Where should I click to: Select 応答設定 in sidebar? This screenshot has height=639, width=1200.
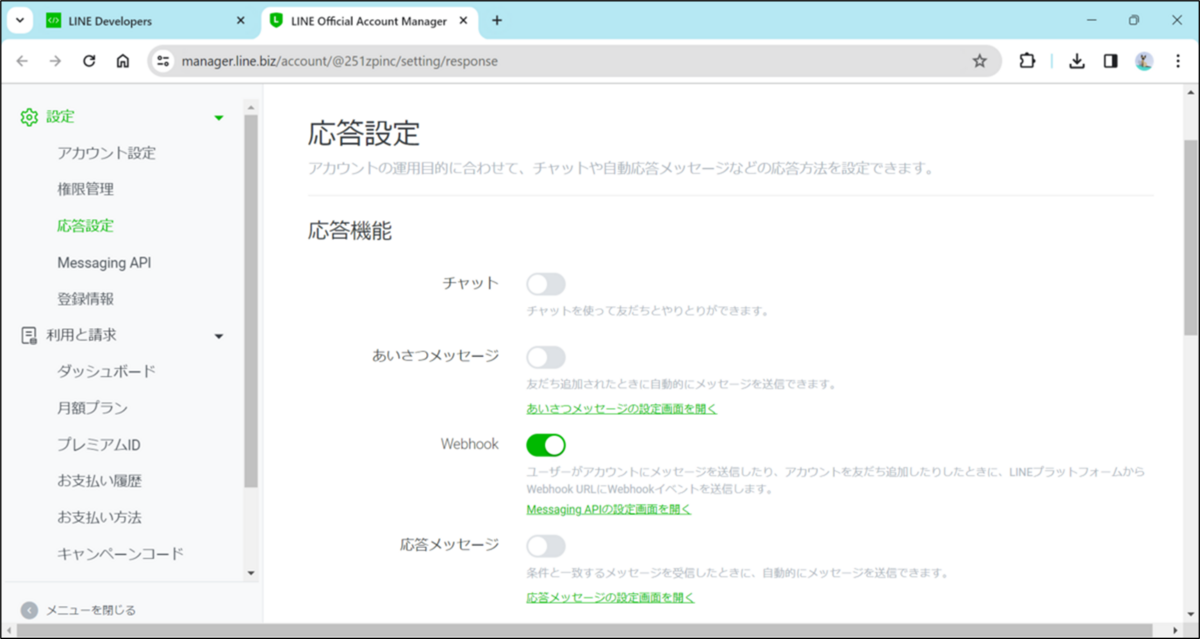tap(85, 226)
